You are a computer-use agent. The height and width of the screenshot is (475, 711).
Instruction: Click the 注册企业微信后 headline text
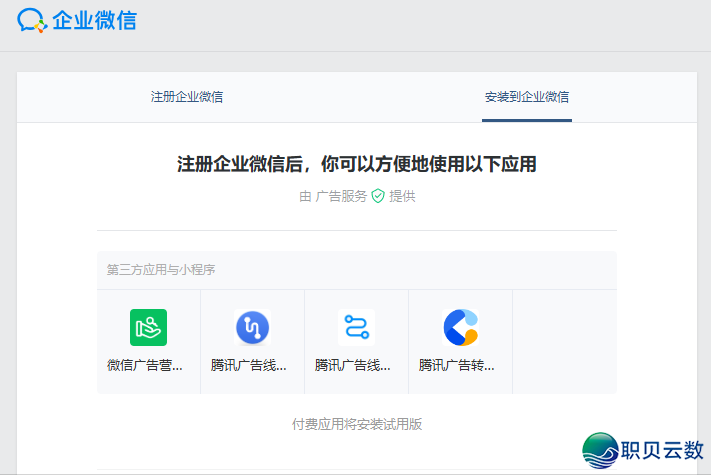tap(356, 164)
